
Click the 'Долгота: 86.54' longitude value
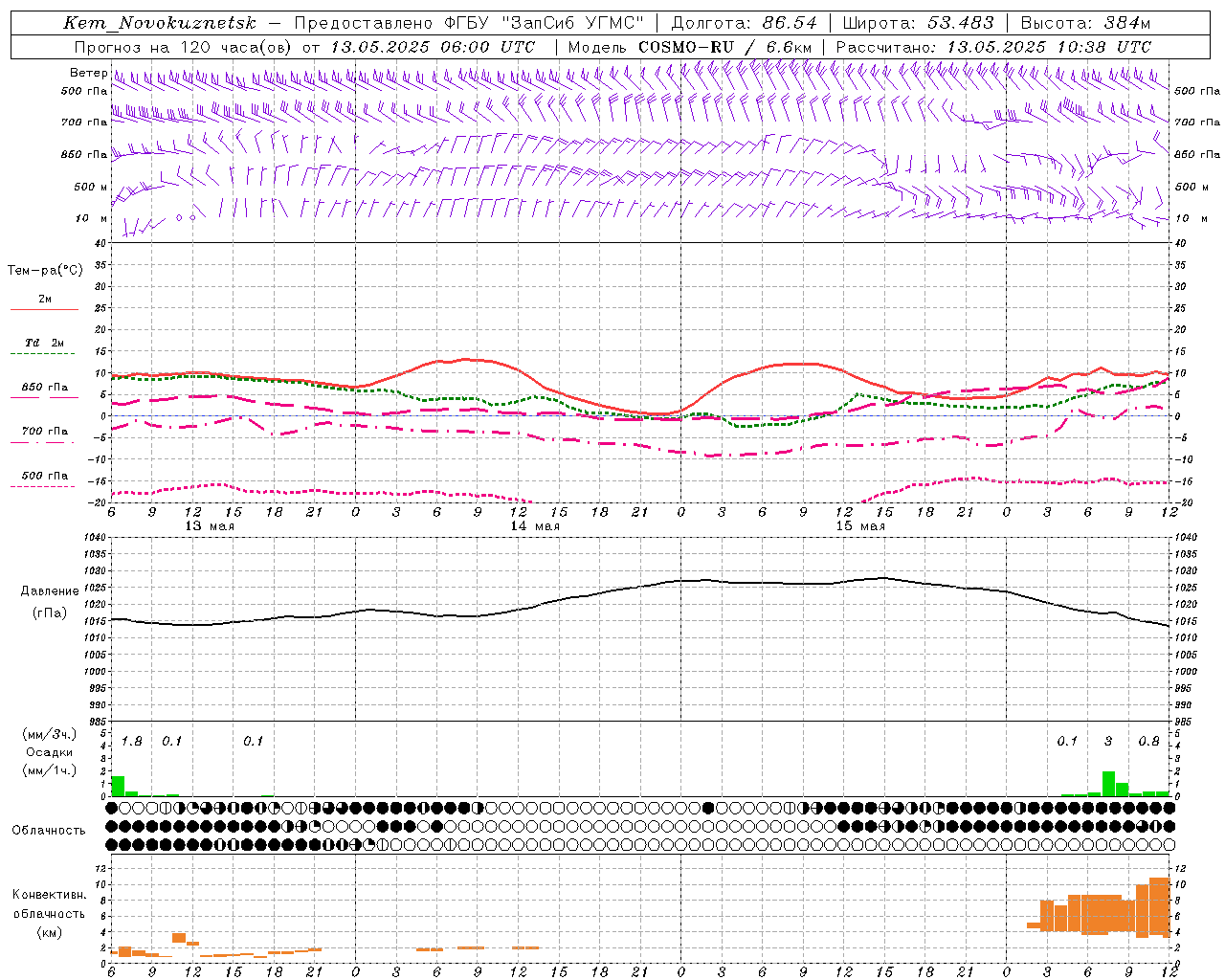[745, 23]
